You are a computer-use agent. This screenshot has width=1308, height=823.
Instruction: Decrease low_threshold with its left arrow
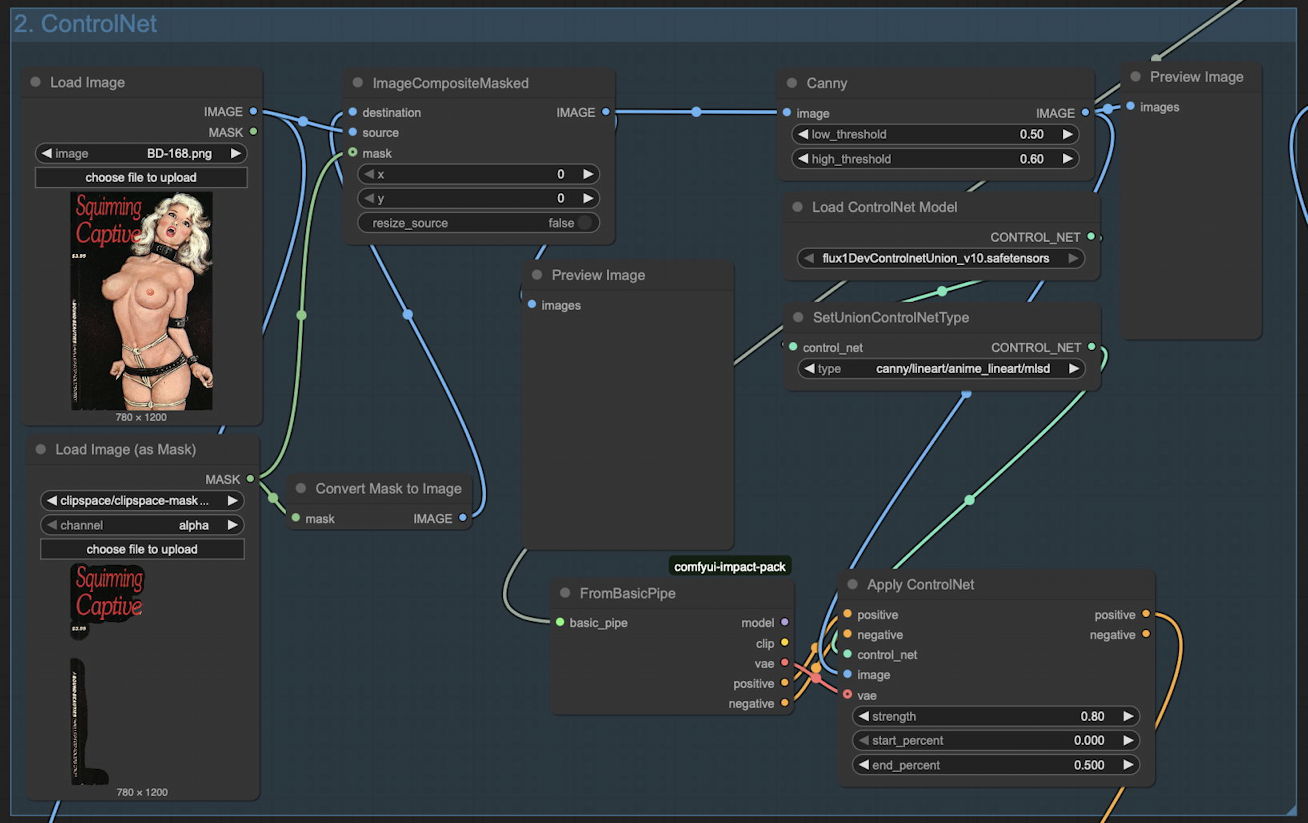[802, 135]
